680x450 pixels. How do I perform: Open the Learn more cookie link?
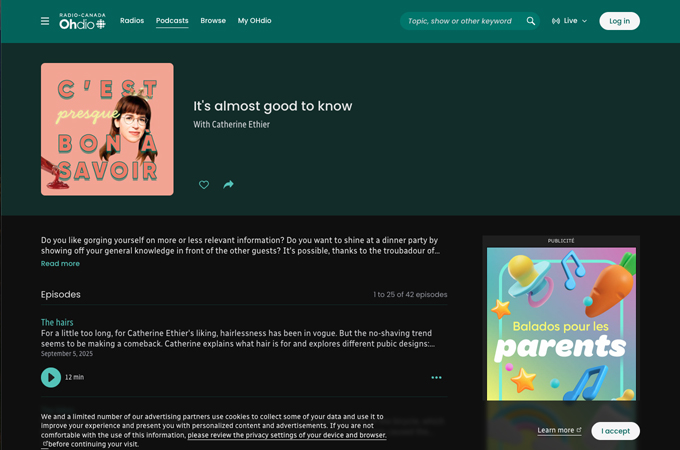(559, 430)
